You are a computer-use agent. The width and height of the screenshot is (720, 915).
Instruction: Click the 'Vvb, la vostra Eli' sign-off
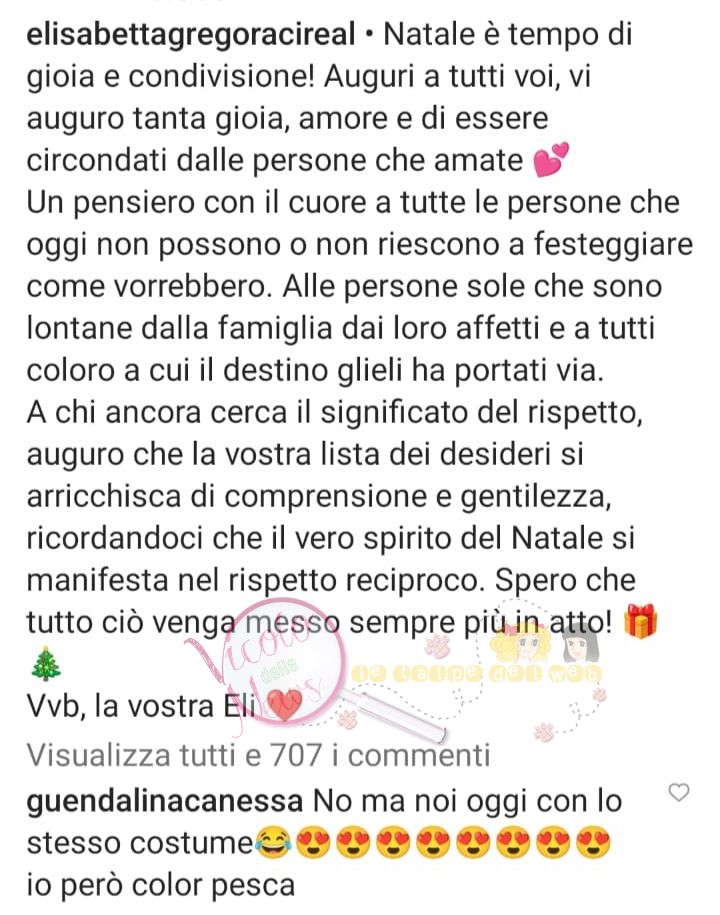(x=142, y=706)
